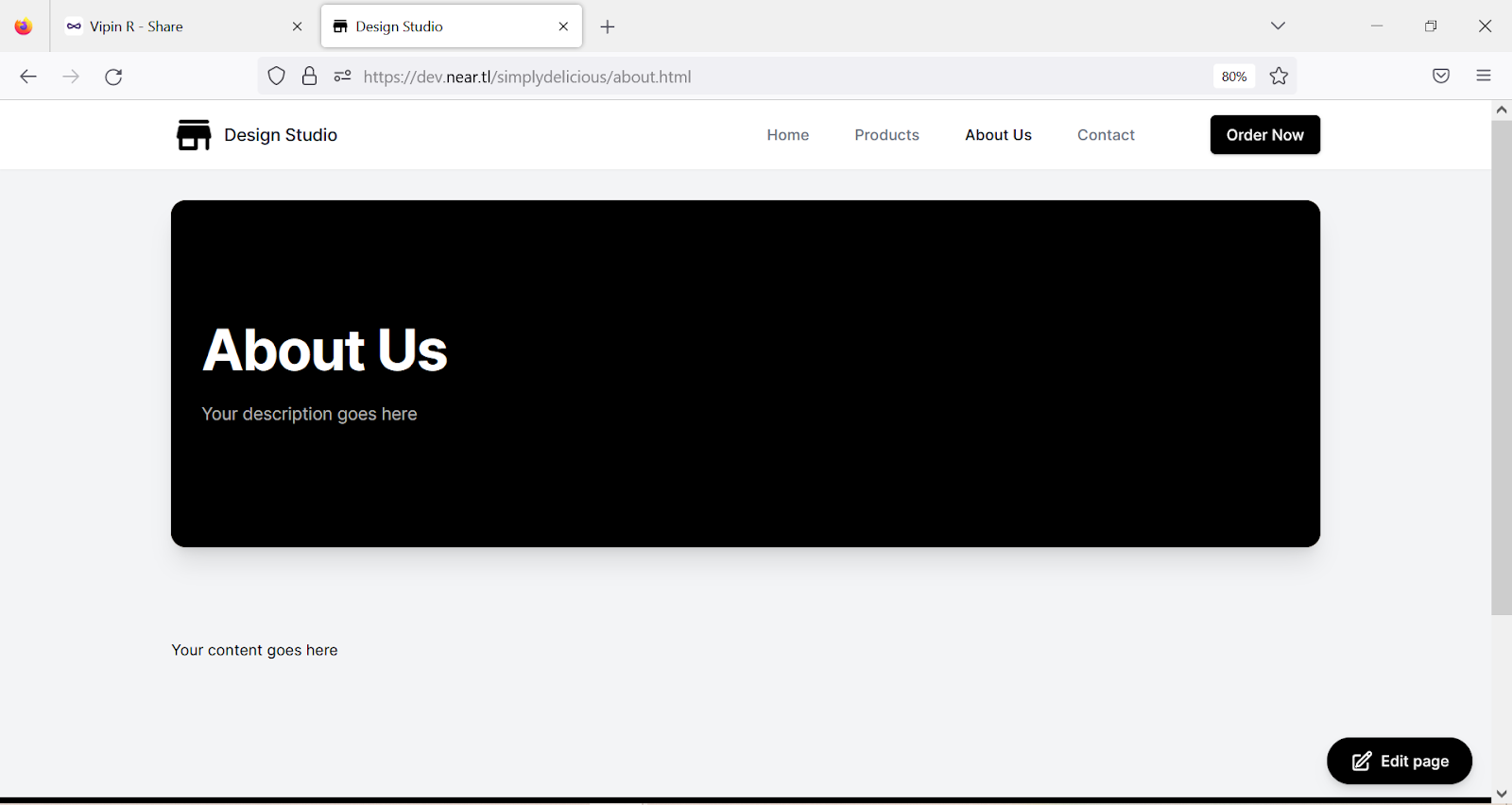The width and height of the screenshot is (1512, 805).
Task: Click the Design Studio brand name
Action: [x=281, y=135]
